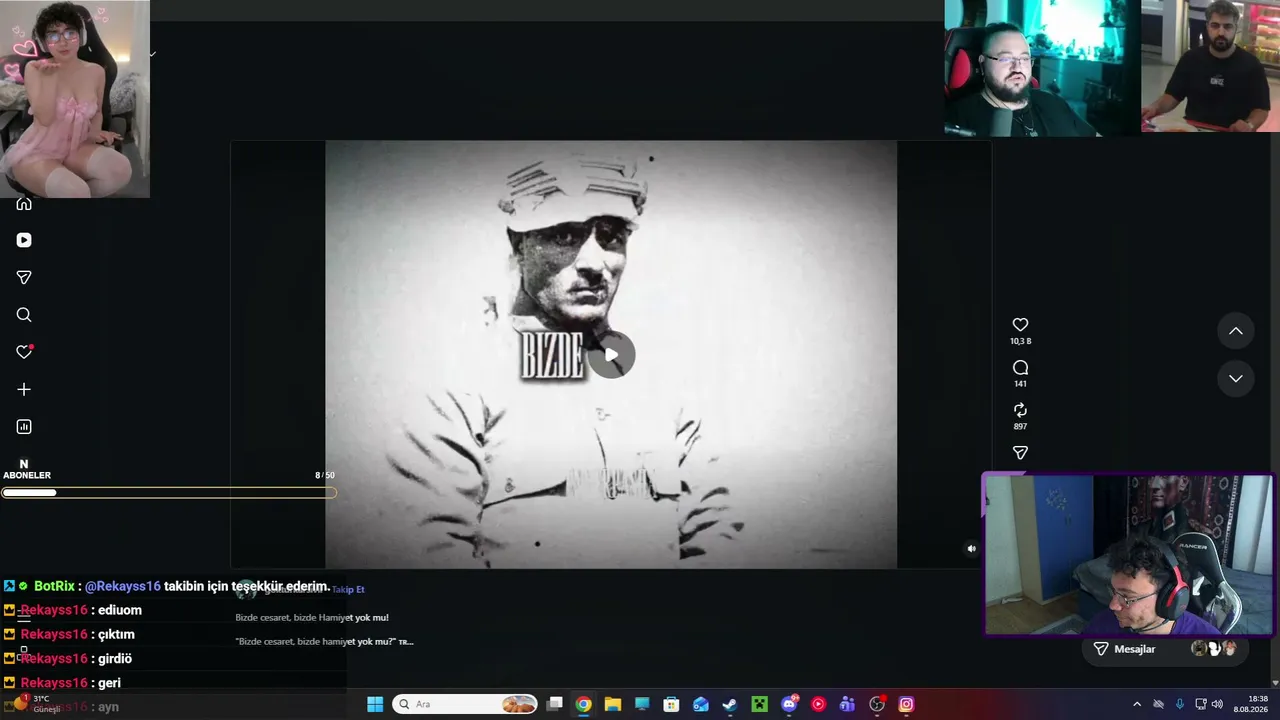This screenshot has height=720, width=1280.
Task: Follow the account with Takip Et
Action: [348, 589]
